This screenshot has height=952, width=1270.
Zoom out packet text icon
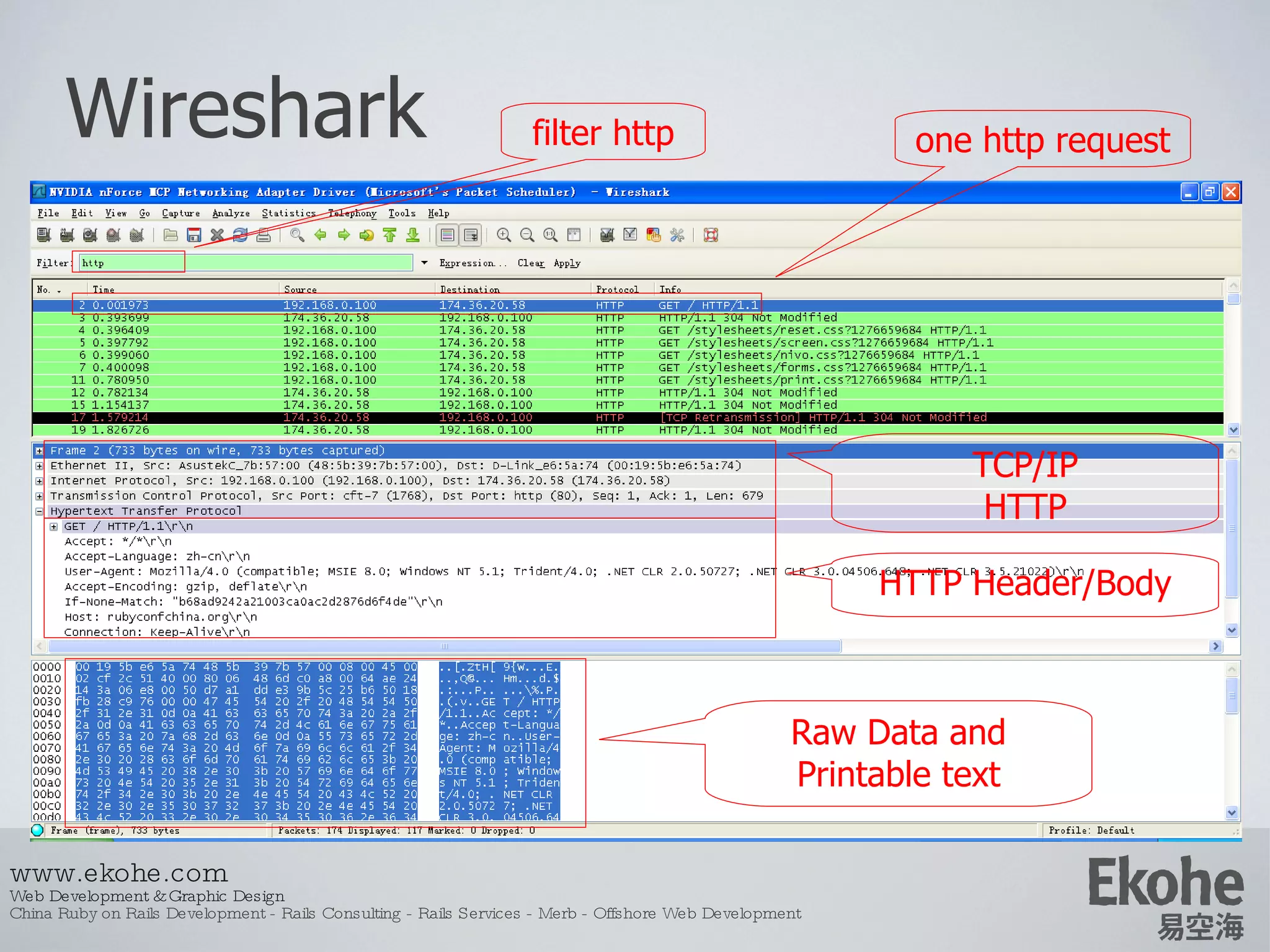pos(527,235)
